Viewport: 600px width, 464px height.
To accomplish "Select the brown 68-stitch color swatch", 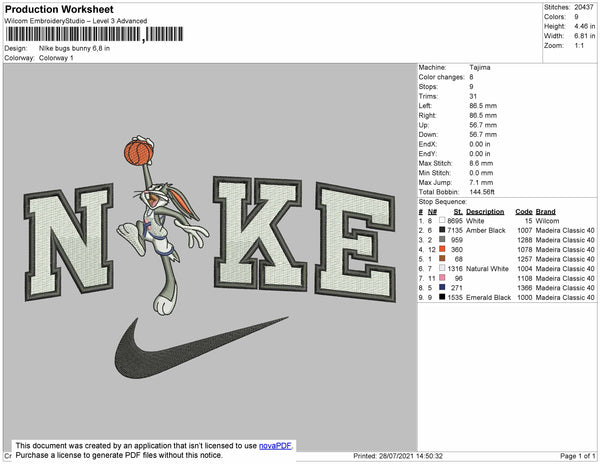I will [442, 259].
